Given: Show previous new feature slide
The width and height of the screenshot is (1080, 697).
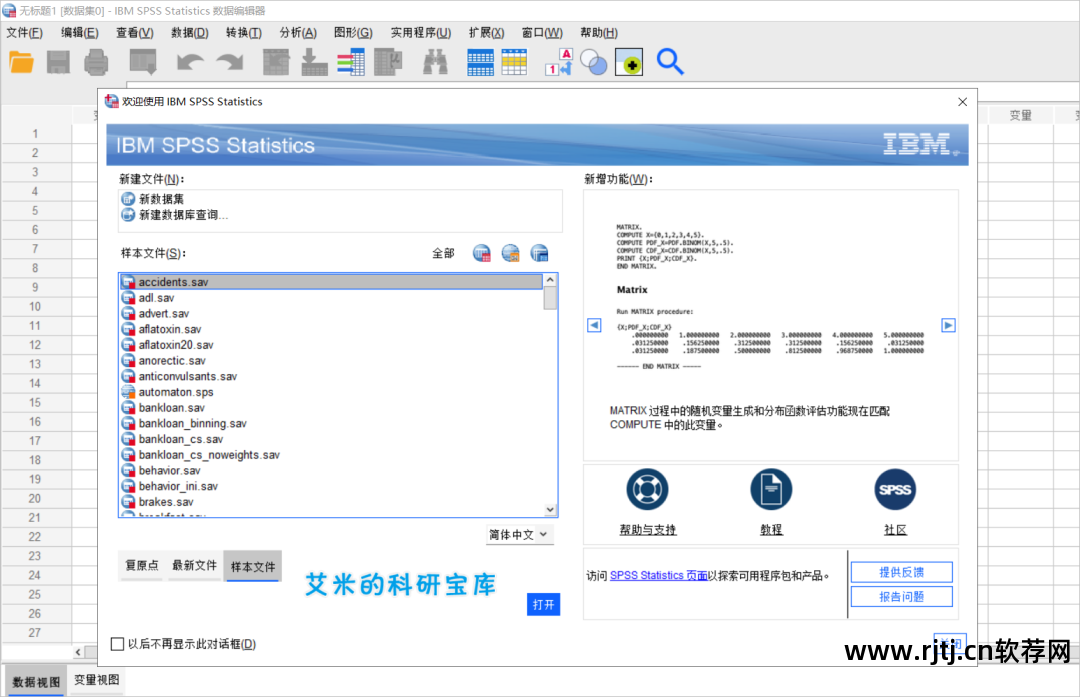Looking at the screenshot, I should pyautogui.click(x=594, y=325).
